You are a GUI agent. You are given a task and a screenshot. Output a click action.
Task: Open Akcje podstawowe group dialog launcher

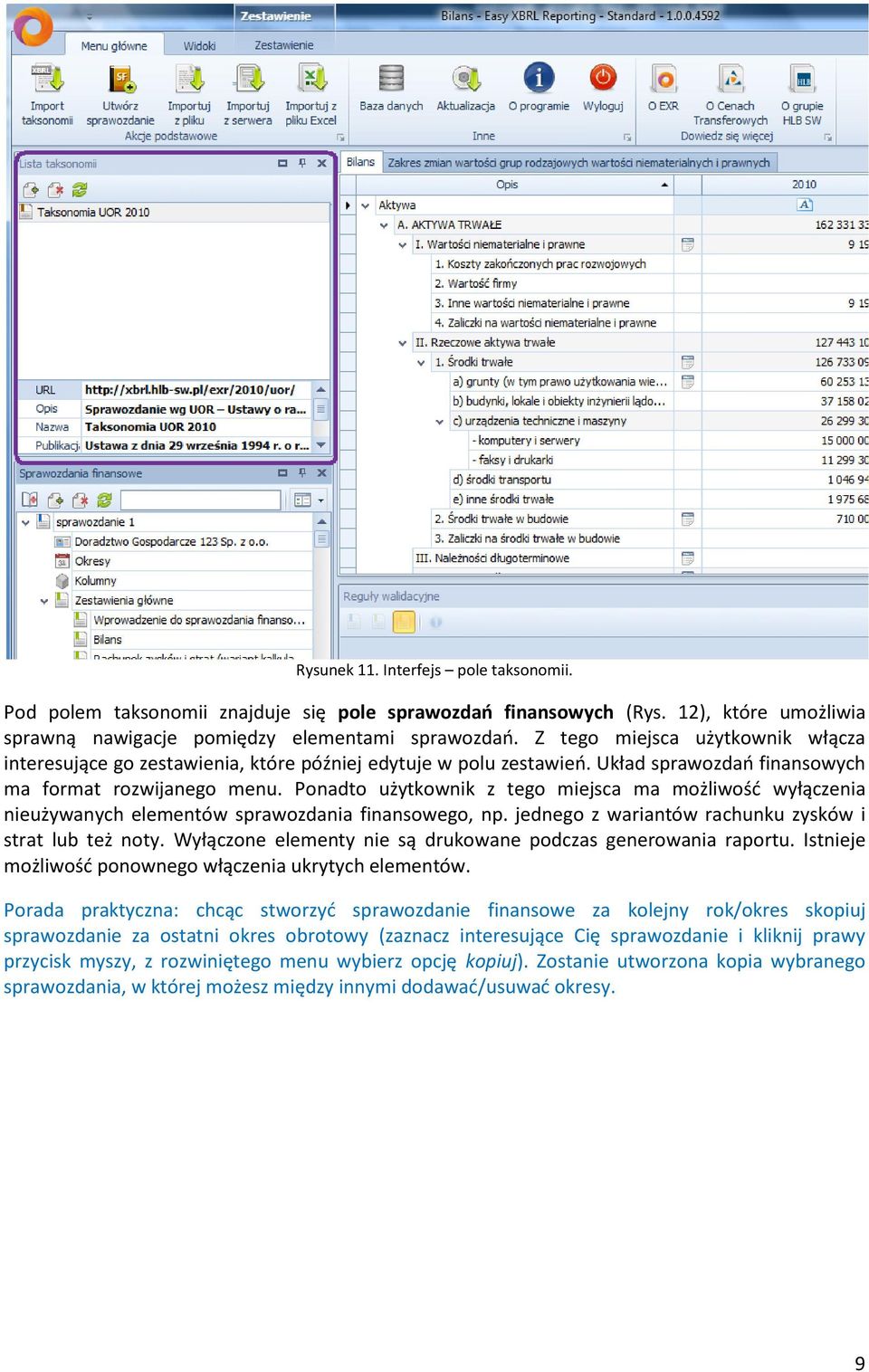[x=341, y=138]
